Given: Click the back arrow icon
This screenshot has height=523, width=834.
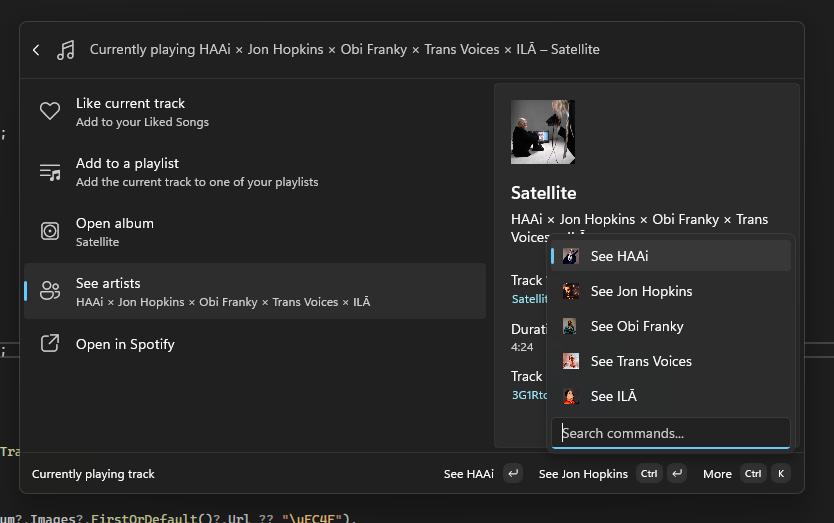Looking at the screenshot, I should 36,50.
